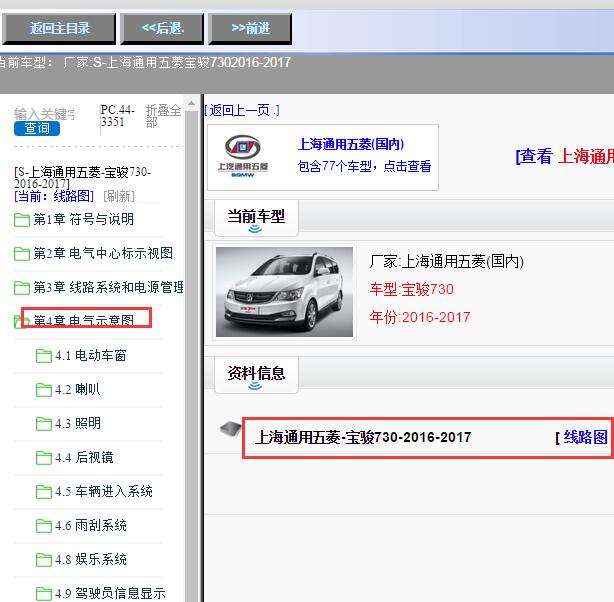The height and width of the screenshot is (602, 614).
Task: Open 4.8 娱乐系统 folder
Action: point(91,560)
